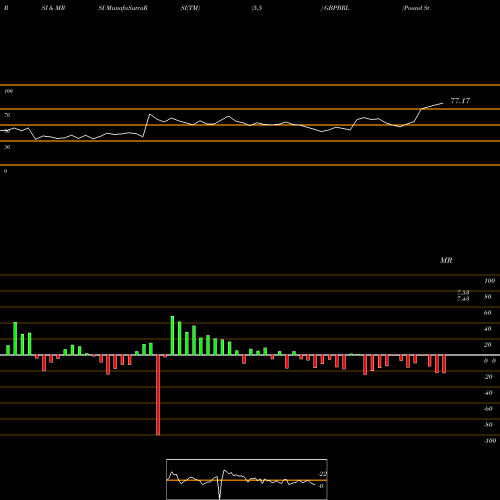
Task: Click the 40 label on the MR scale
Action: [x=488, y=329]
